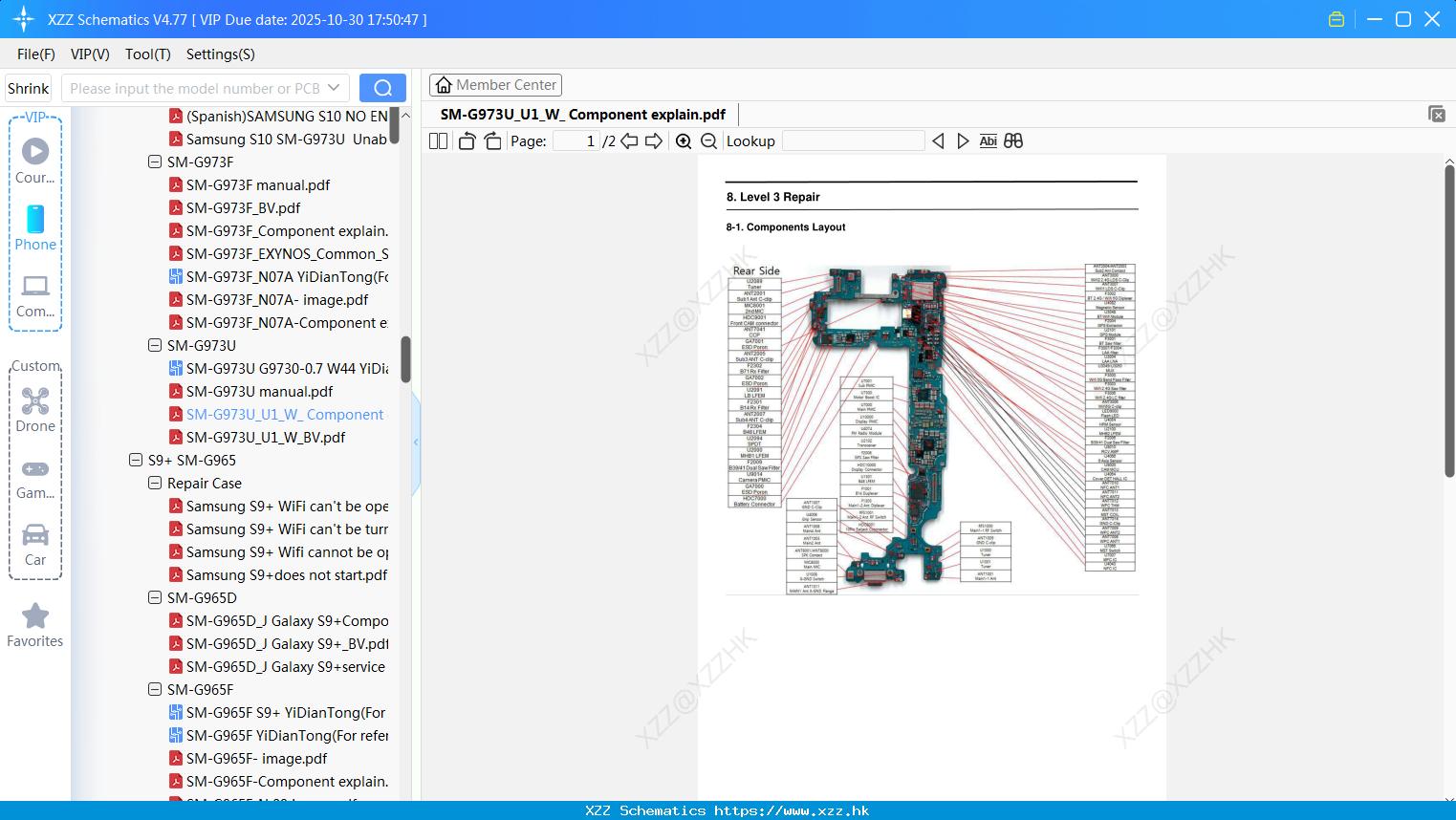Screen dimensions: 1456x820
Task: Collapse the SM-G965D folder
Action: point(155,598)
